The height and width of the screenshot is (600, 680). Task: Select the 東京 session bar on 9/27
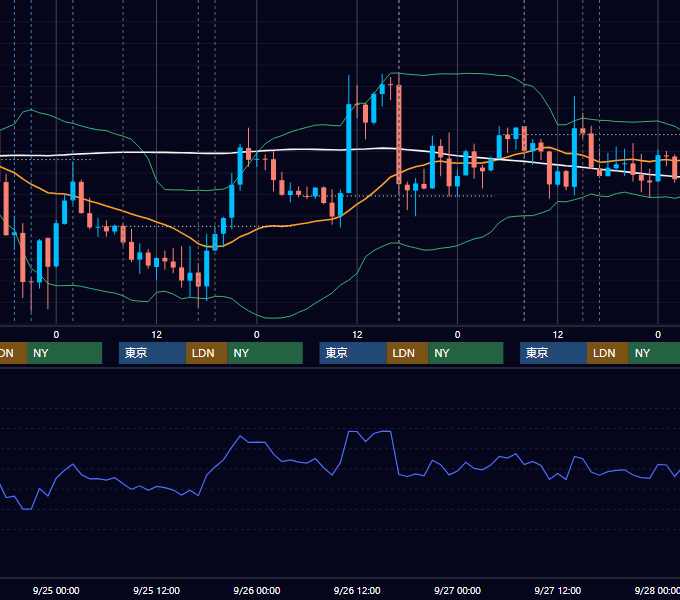point(553,353)
